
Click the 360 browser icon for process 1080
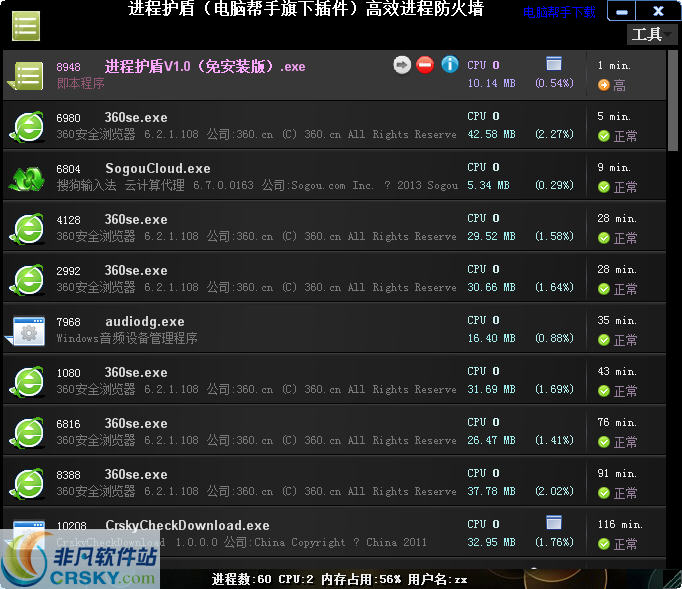pyautogui.click(x=27, y=382)
